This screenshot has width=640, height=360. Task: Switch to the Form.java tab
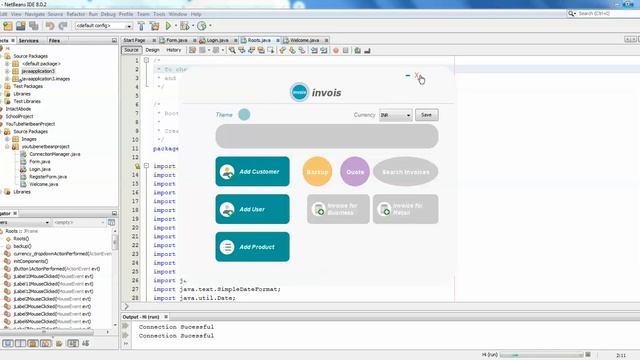pyautogui.click(x=177, y=40)
